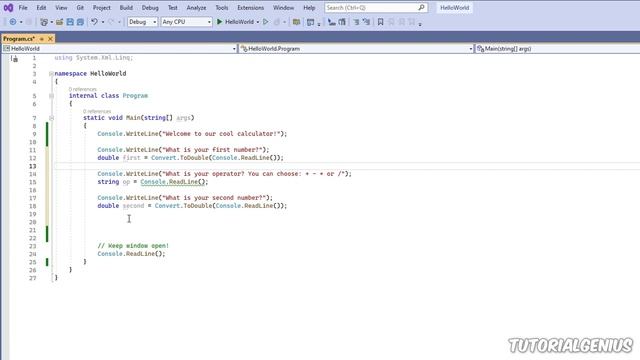Save the current file with Save icon
The height and width of the screenshot is (360, 640).
click(70, 22)
